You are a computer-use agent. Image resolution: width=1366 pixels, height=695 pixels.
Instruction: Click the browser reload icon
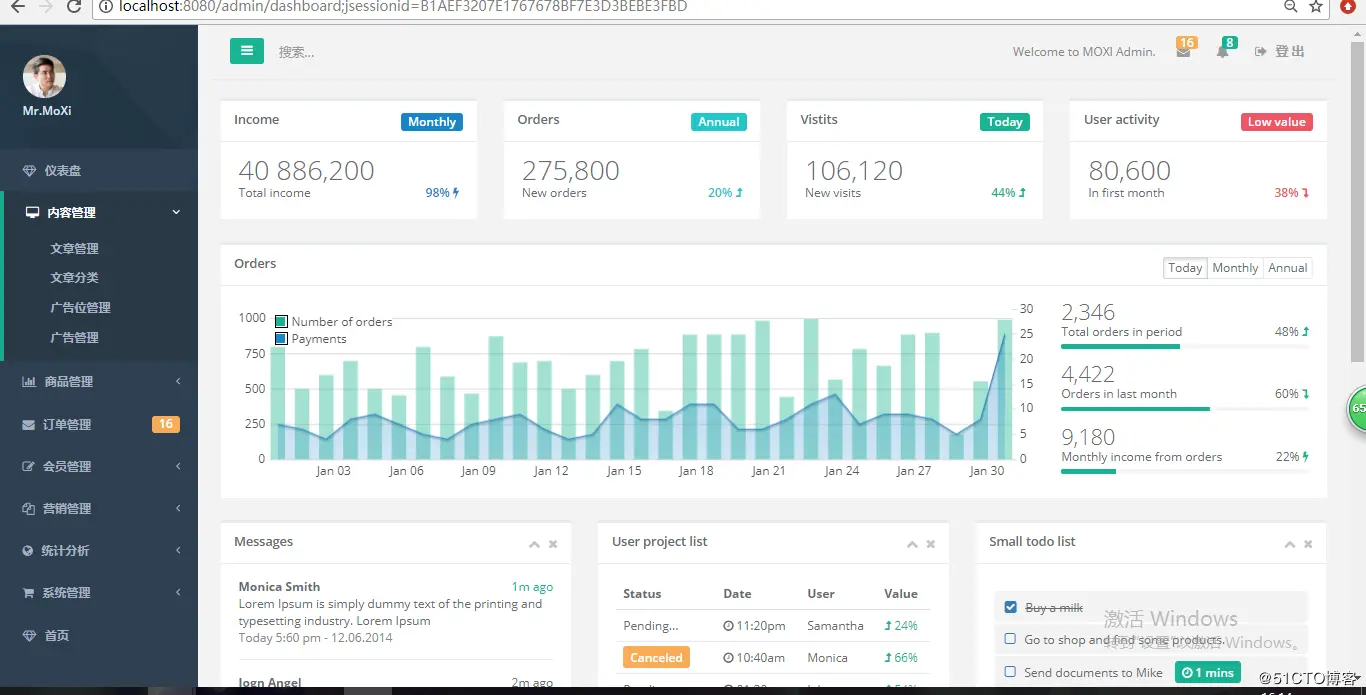coord(74,7)
